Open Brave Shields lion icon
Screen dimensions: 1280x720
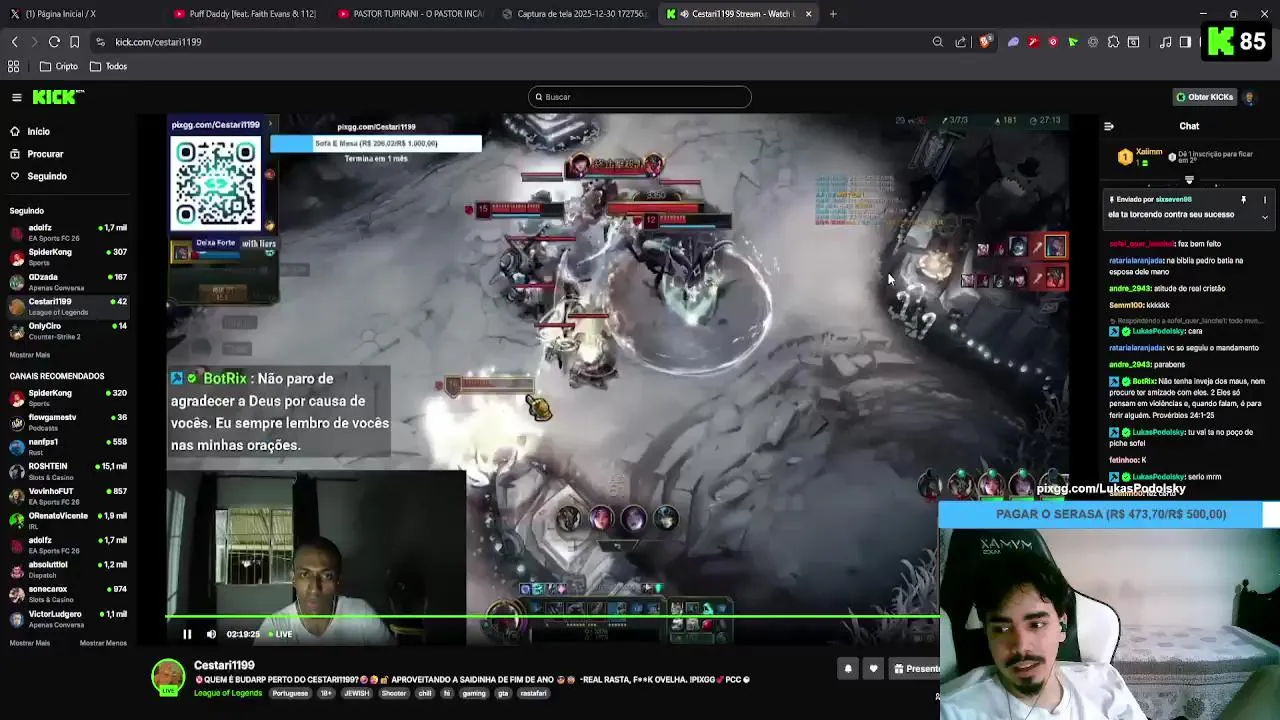click(x=986, y=42)
